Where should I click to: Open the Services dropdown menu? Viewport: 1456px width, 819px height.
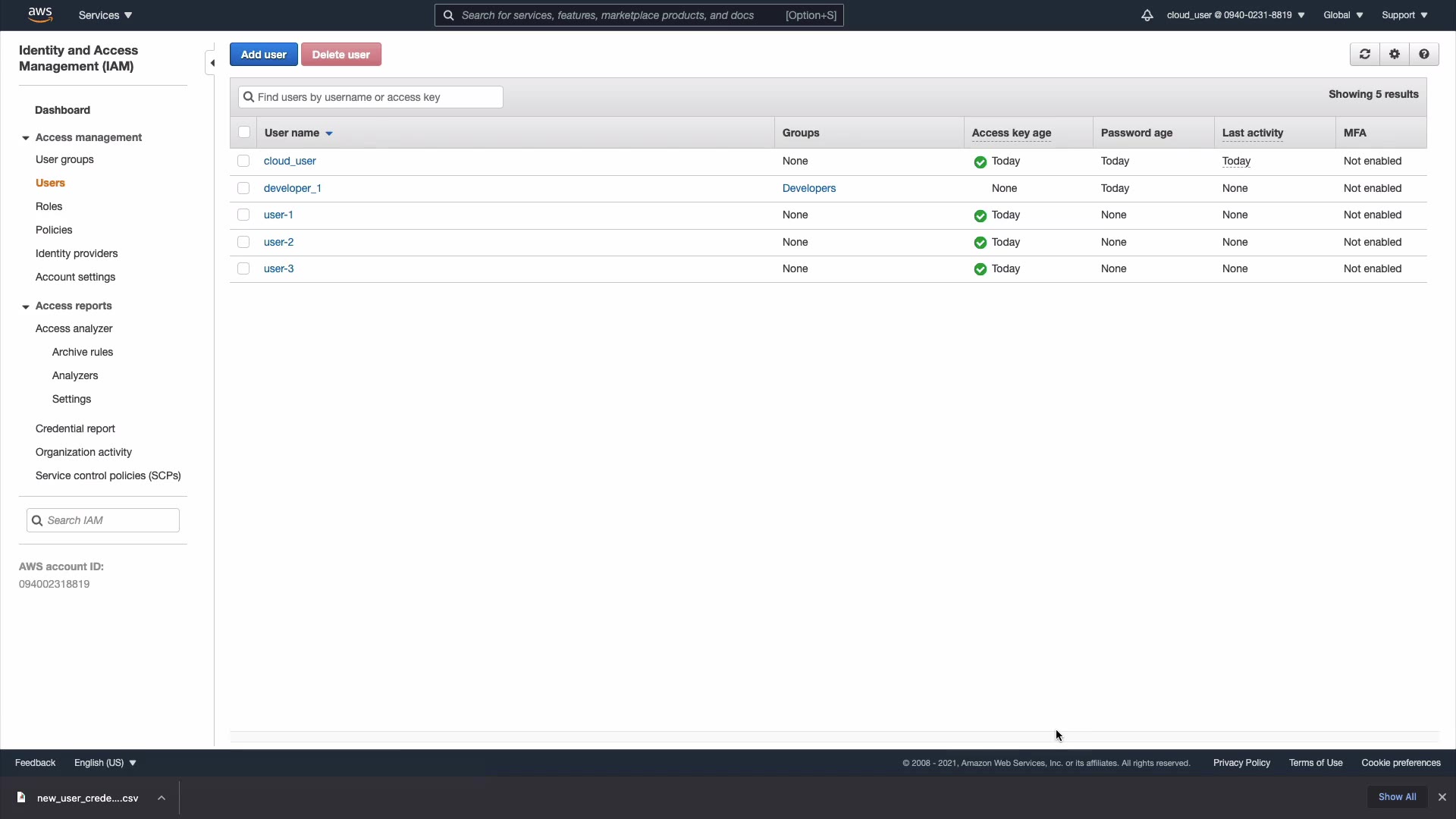(105, 15)
